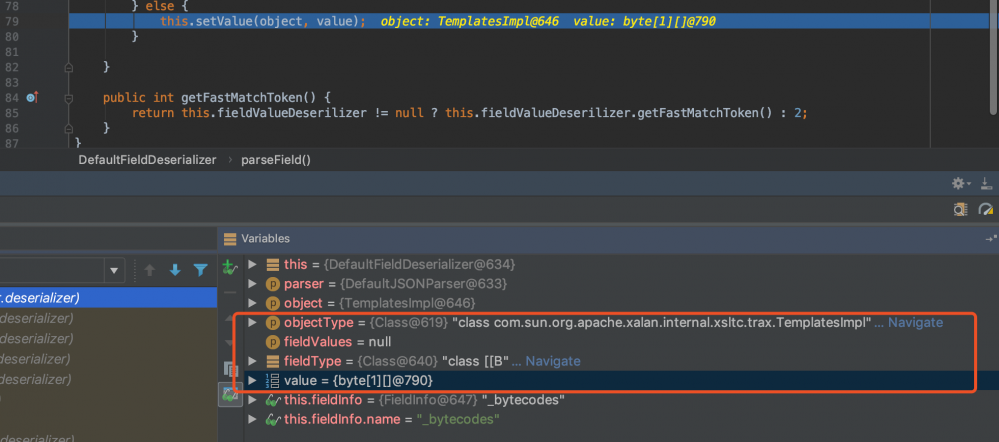Click inline hint 'value: byte[1][]@790'
Image resolution: width=999 pixels, height=442 pixels.
point(644,21)
